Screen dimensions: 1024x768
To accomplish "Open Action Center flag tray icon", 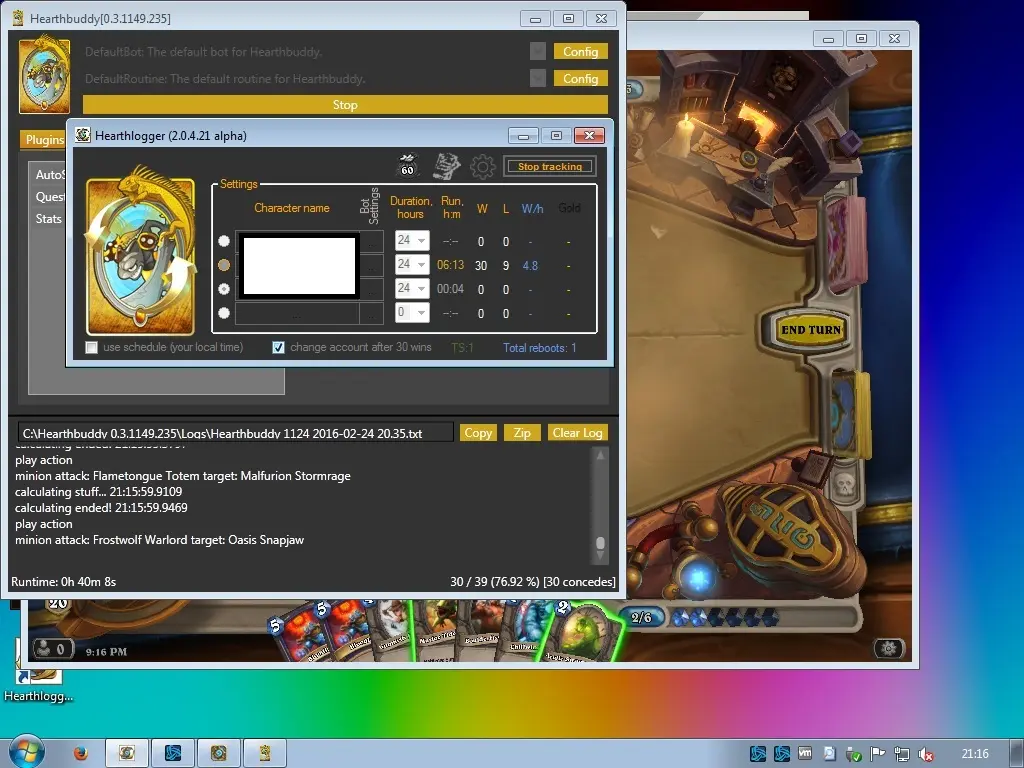I will (877, 754).
